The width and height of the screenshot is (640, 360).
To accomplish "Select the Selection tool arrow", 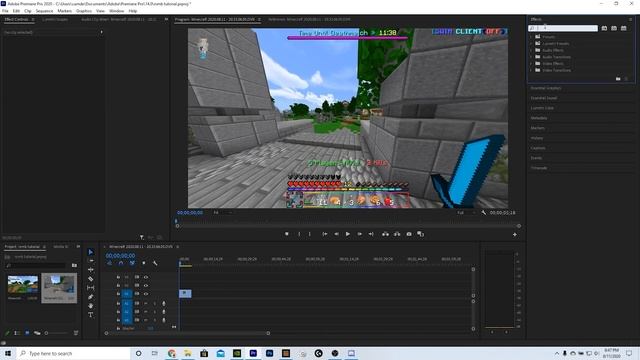I will [x=91, y=252].
